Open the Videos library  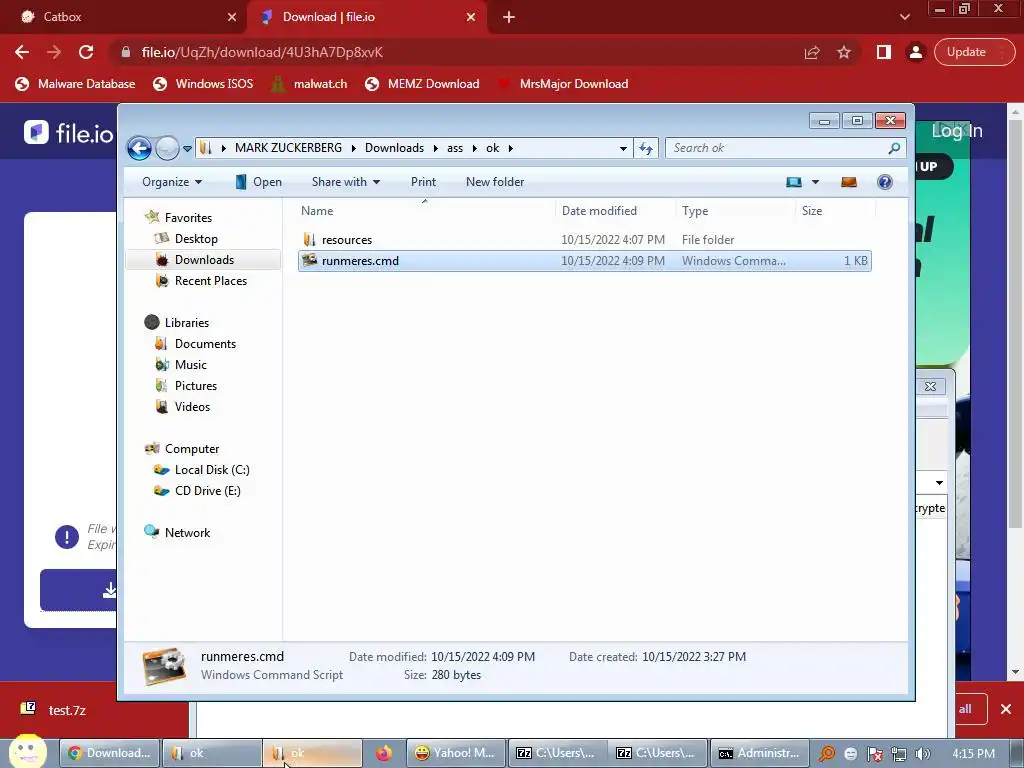192,407
